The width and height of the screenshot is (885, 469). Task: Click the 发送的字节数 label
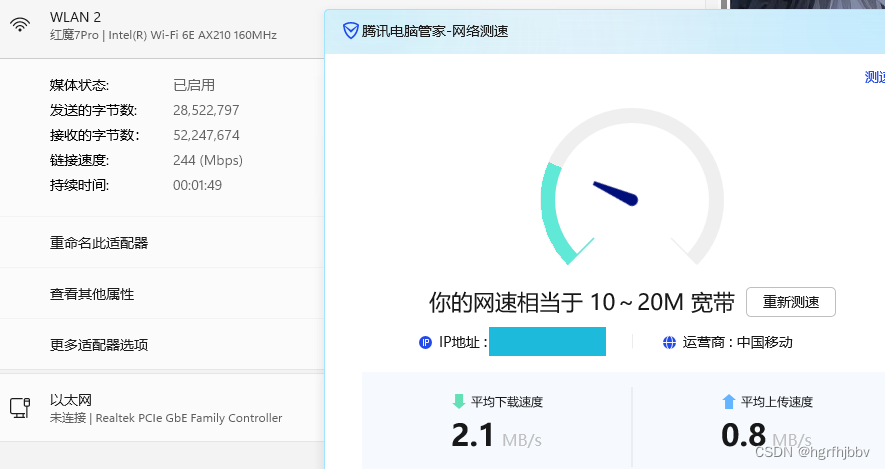coord(93,110)
